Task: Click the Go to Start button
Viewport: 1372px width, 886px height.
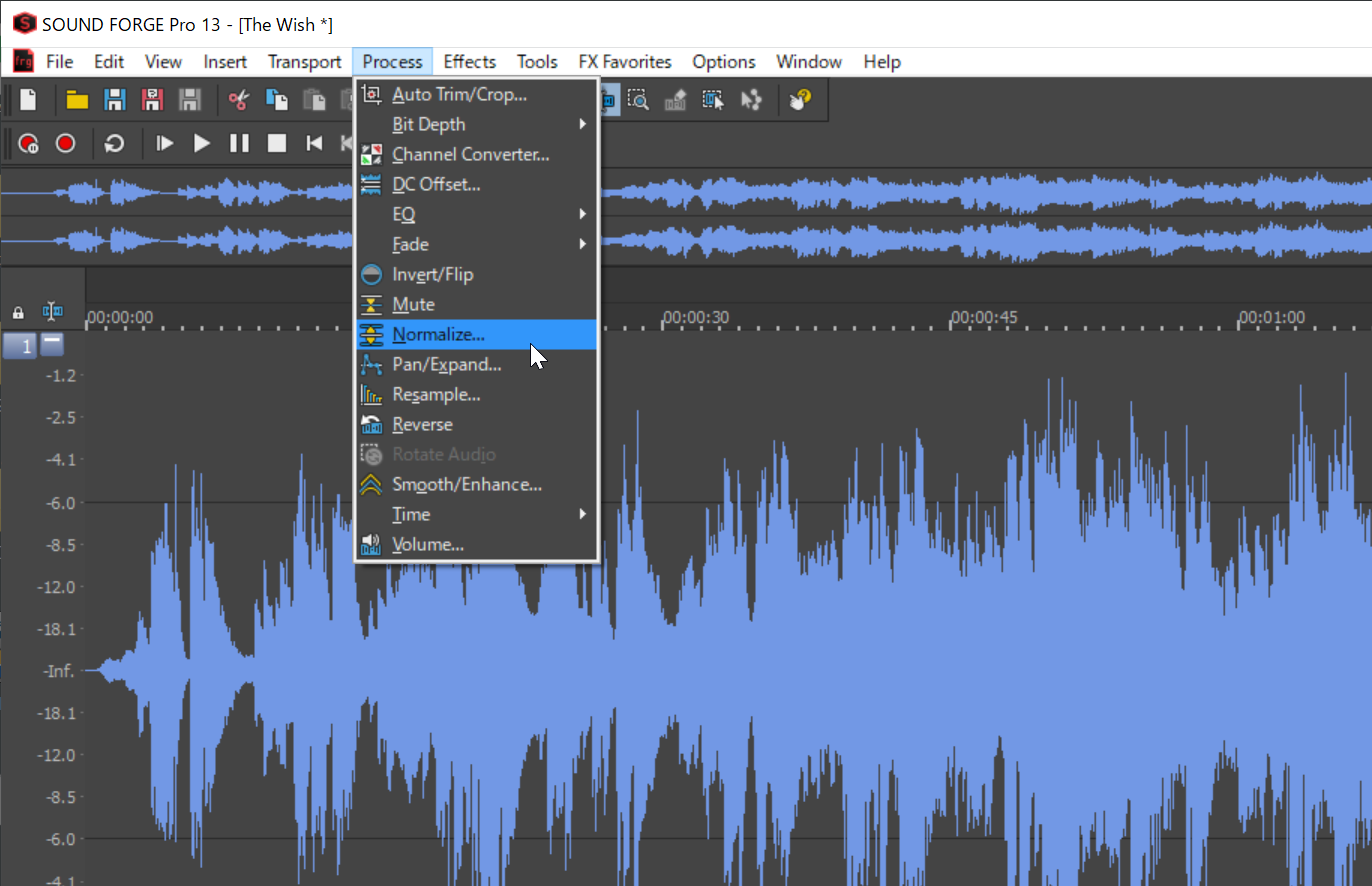Action: 314,143
